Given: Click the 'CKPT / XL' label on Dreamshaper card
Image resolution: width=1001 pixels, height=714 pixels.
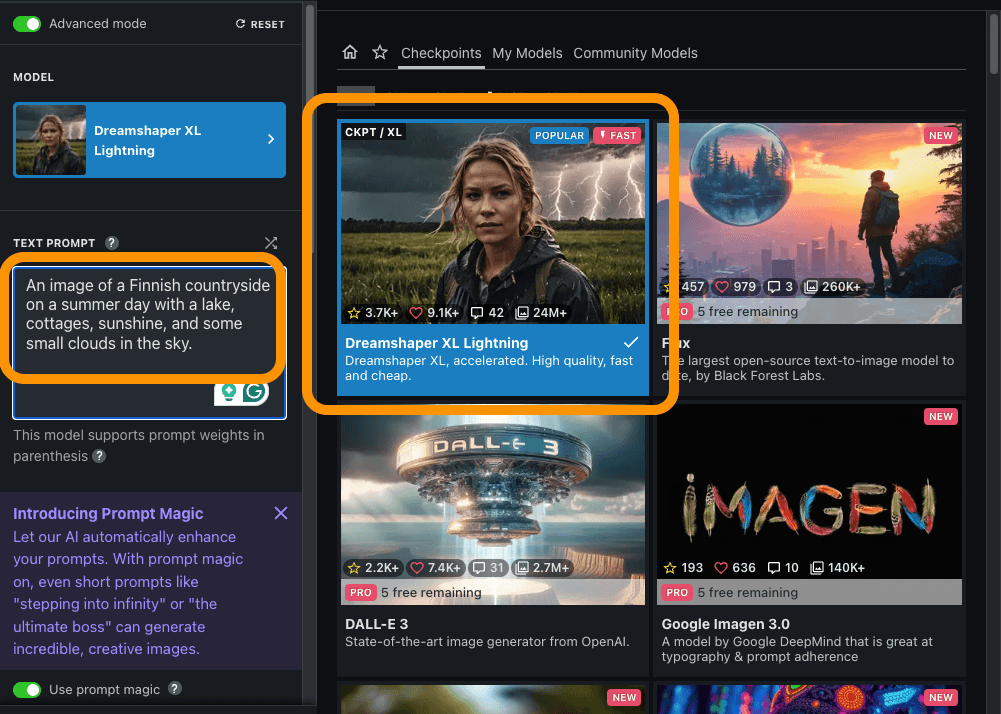Looking at the screenshot, I should (x=373, y=132).
